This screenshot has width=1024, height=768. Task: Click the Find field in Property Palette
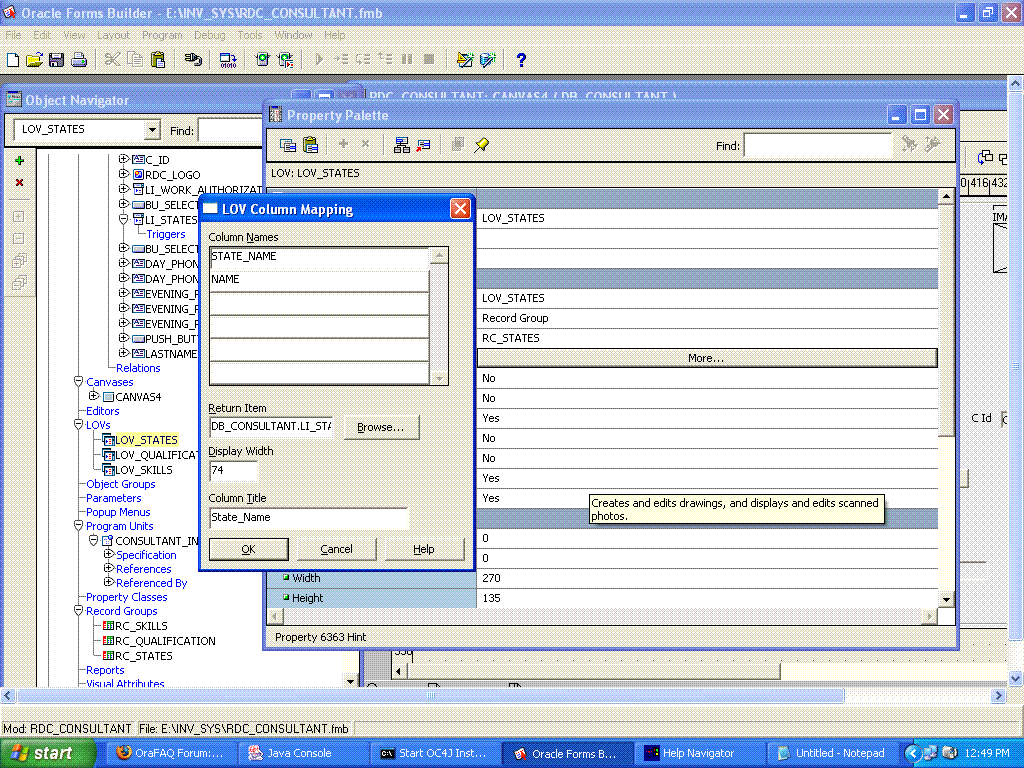[818, 146]
